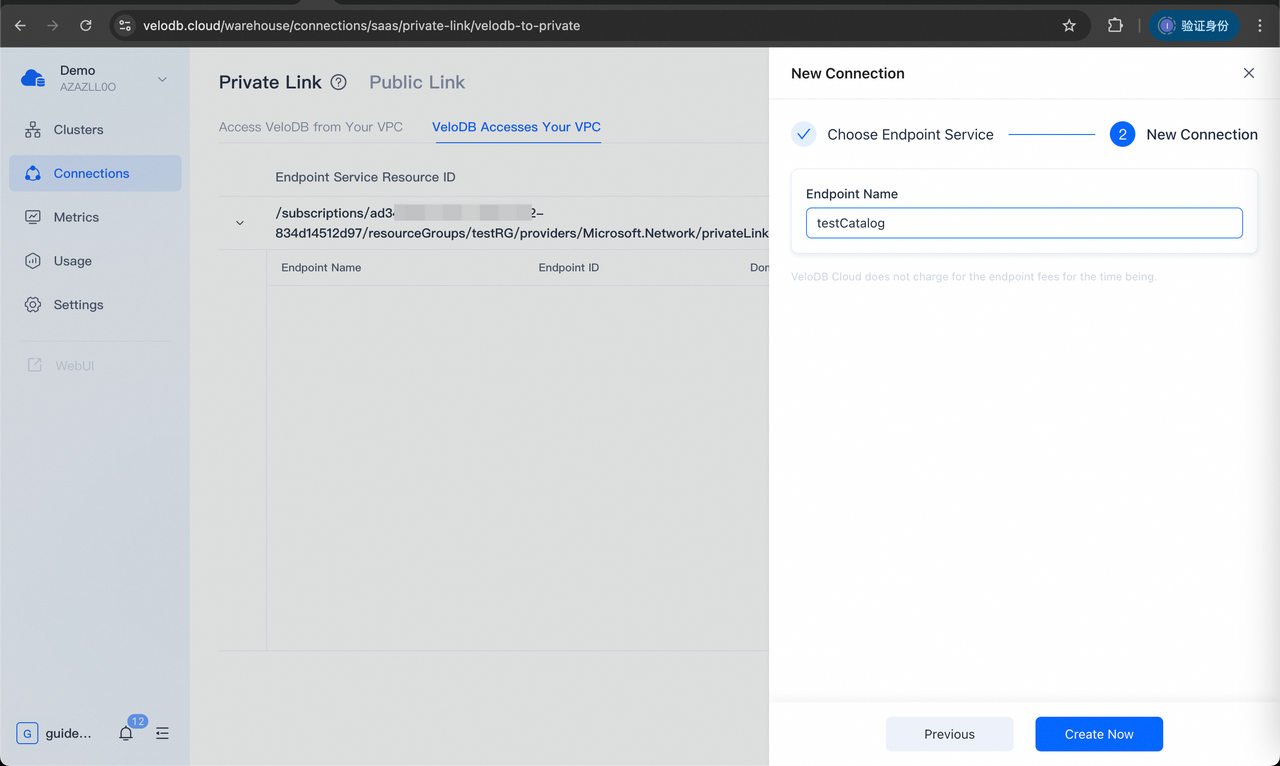This screenshot has width=1280, height=766.
Task: Click the Endpoint Name input field
Action: [1023, 223]
